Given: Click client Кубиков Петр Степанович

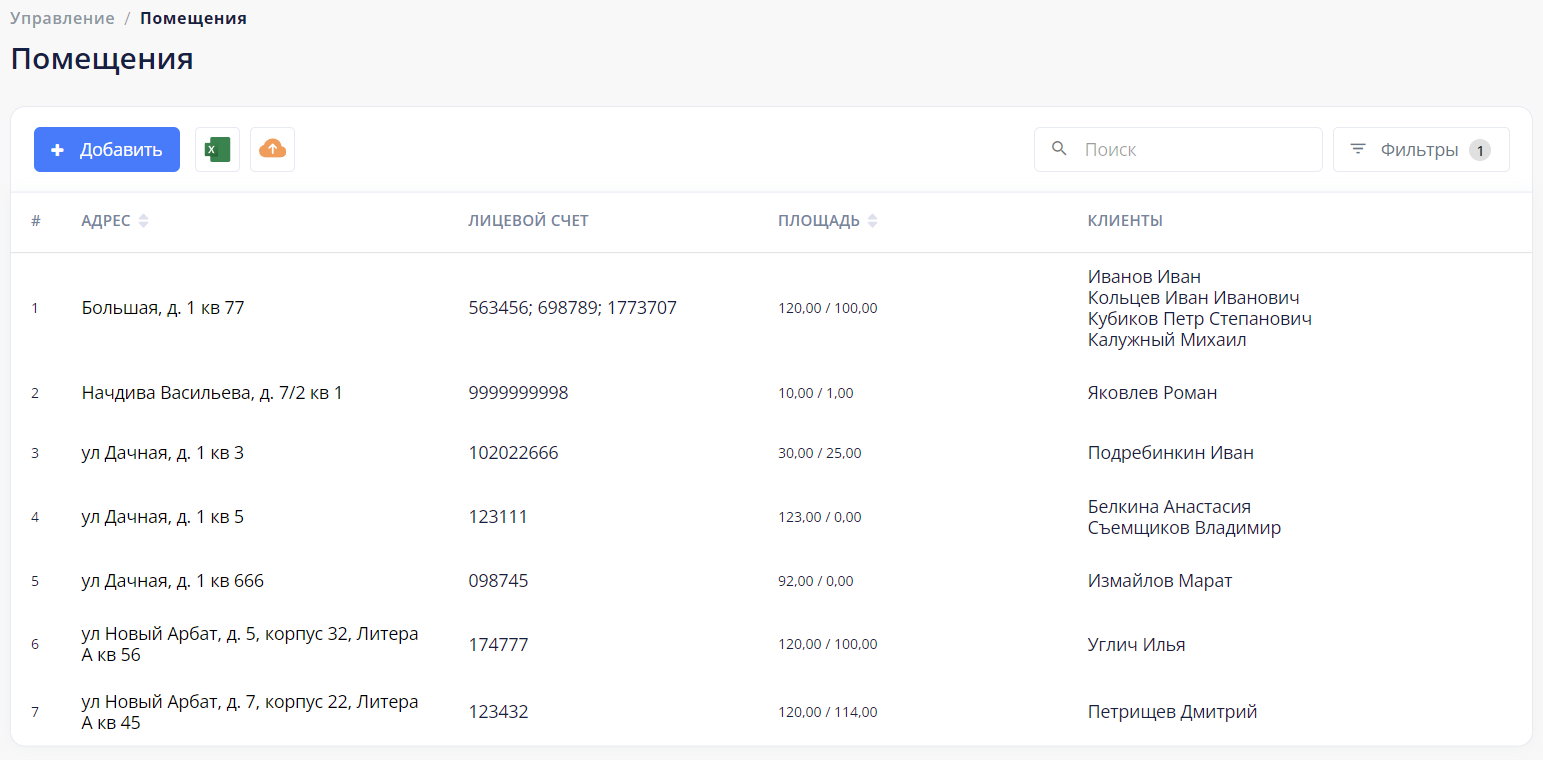Looking at the screenshot, I should [x=1200, y=319].
